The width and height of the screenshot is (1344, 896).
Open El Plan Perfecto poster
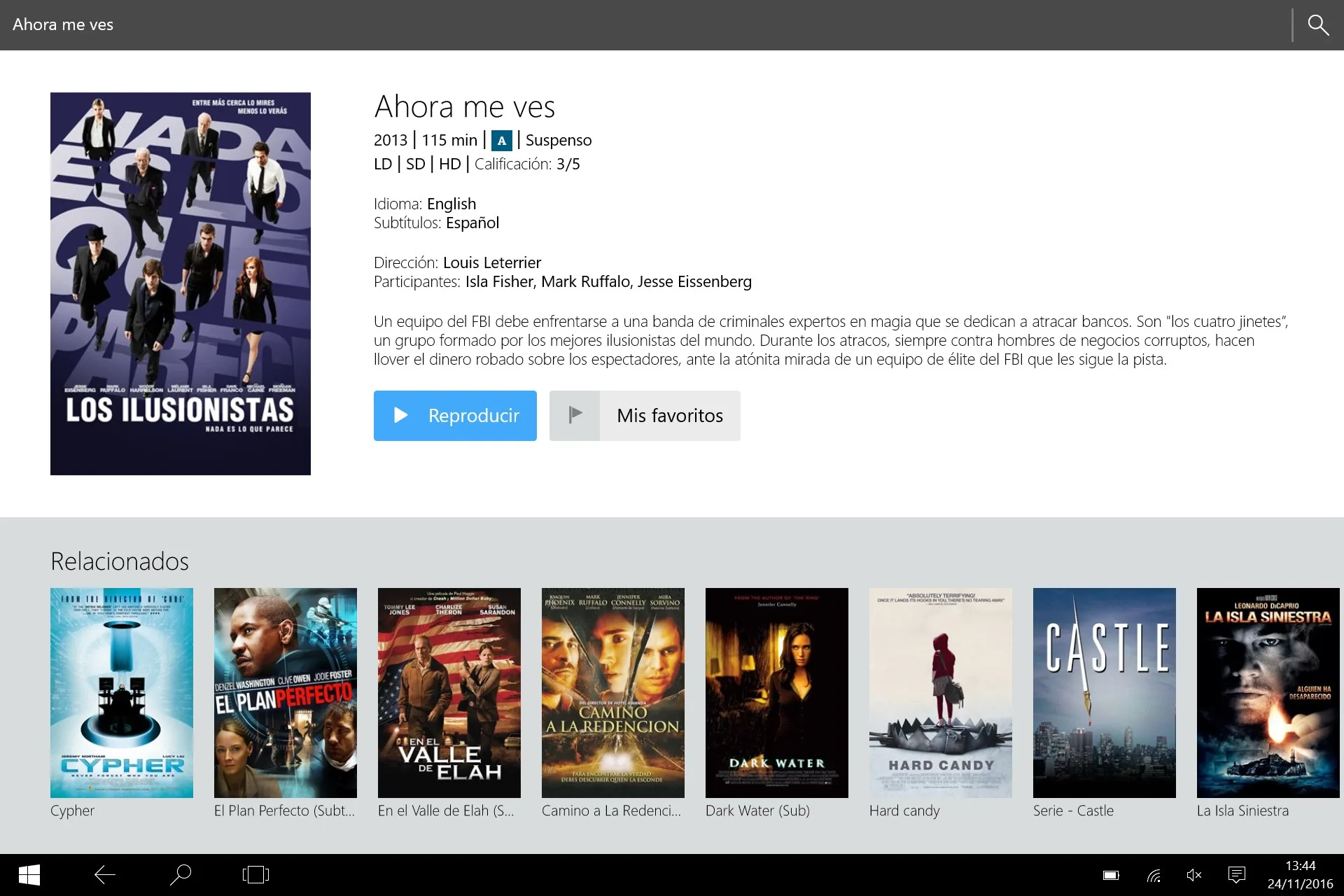[x=286, y=692]
